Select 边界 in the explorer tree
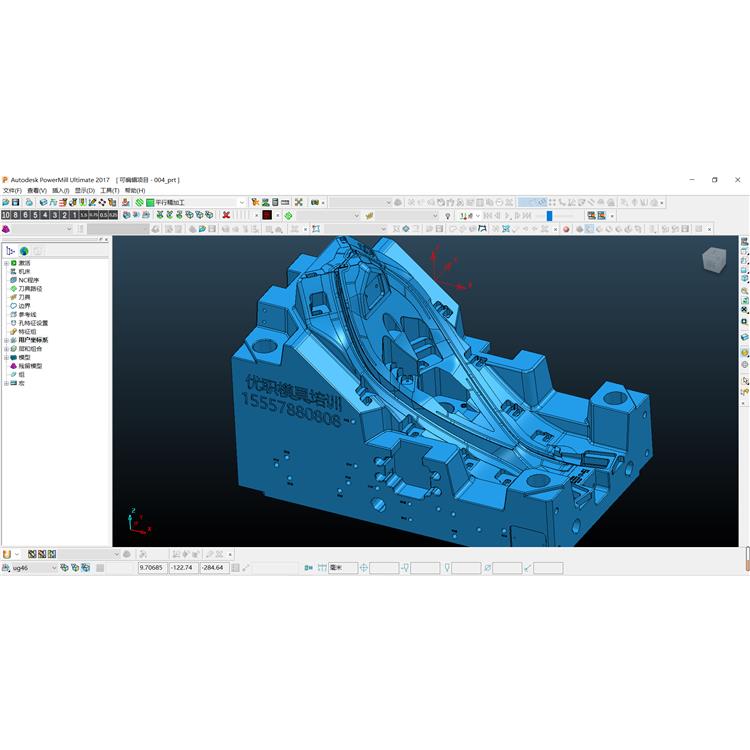This screenshot has height=750, width=750. click(24, 306)
